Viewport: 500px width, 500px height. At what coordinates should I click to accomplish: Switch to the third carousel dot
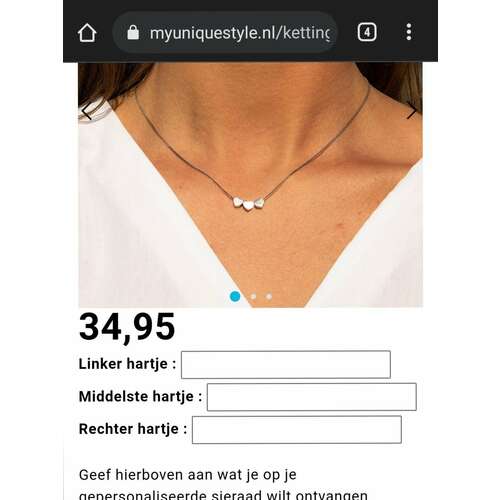click(x=269, y=296)
